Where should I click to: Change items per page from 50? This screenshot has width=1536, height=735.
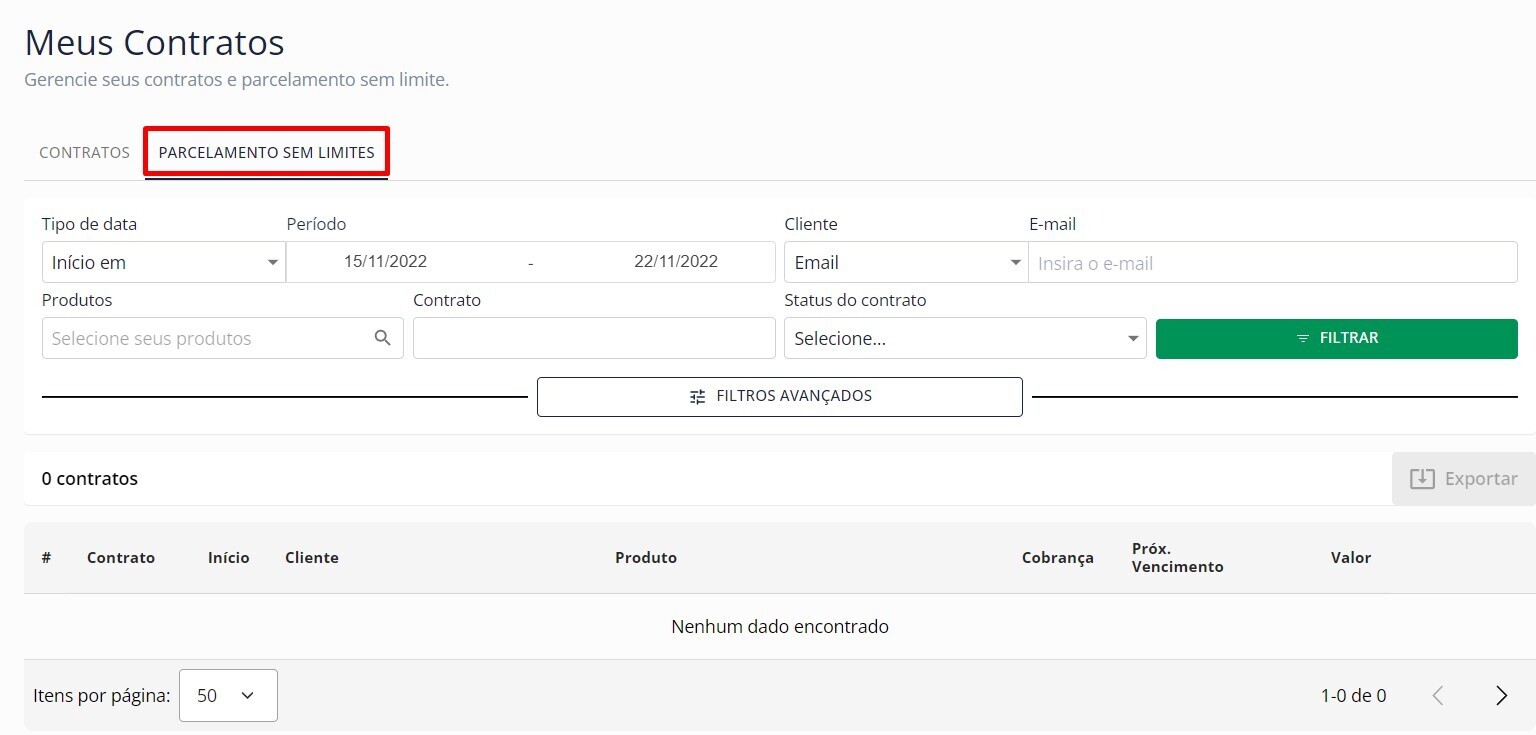click(228, 695)
